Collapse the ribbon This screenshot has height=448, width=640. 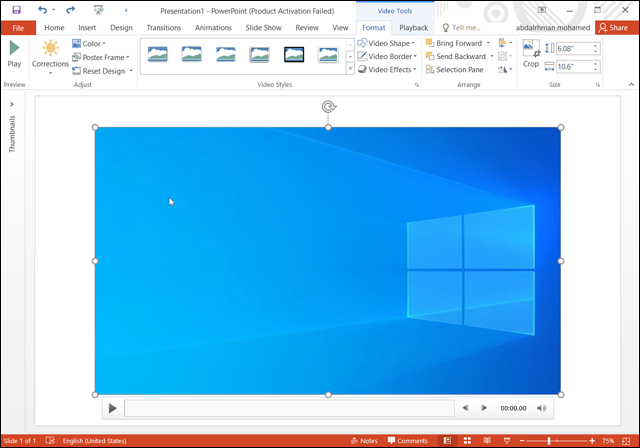pos(631,84)
